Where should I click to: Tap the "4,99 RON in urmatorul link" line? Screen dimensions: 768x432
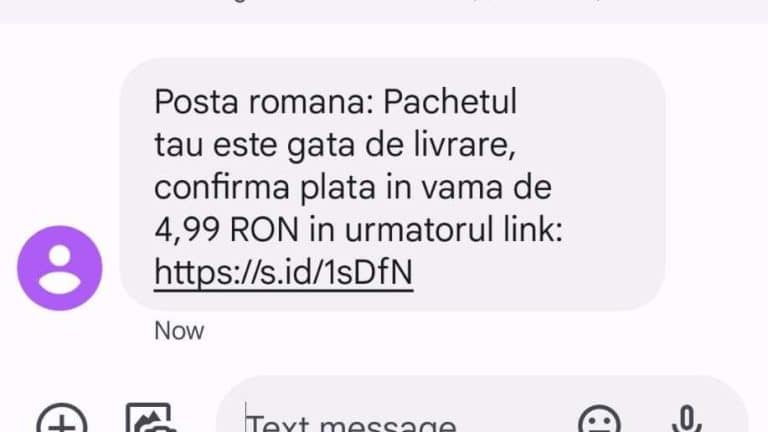click(x=359, y=229)
